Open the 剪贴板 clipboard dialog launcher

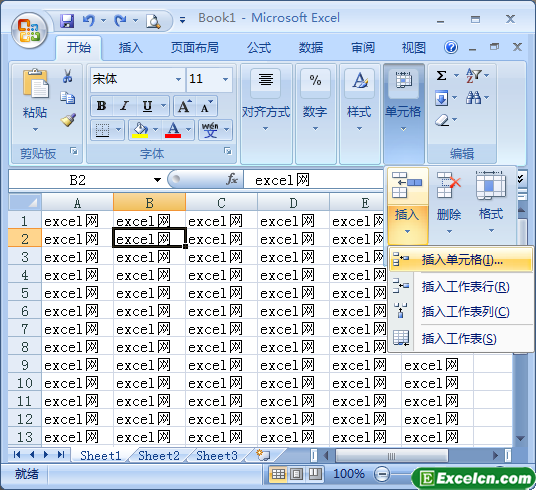tap(74, 151)
